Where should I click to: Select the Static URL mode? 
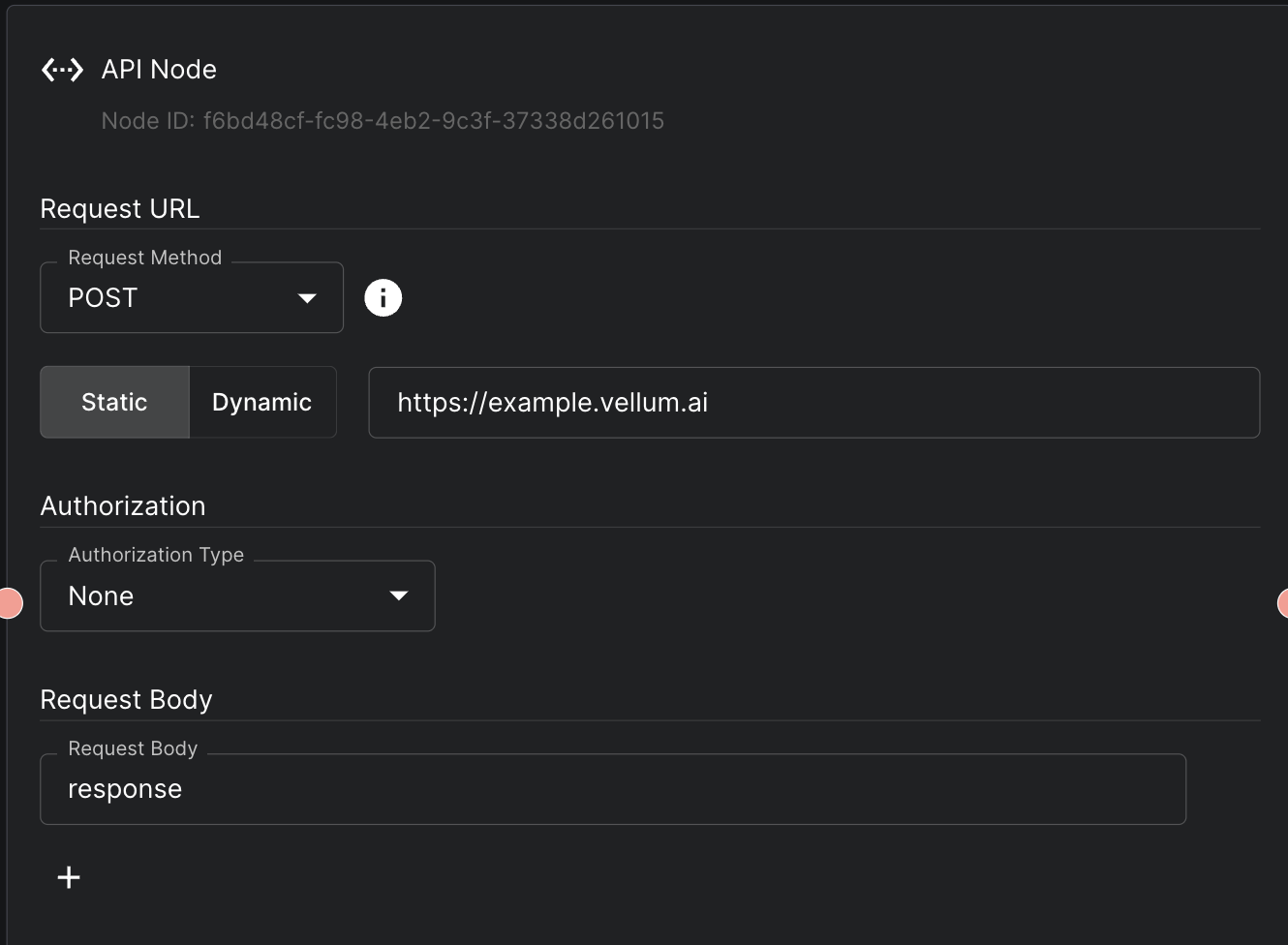coord(114,402)
